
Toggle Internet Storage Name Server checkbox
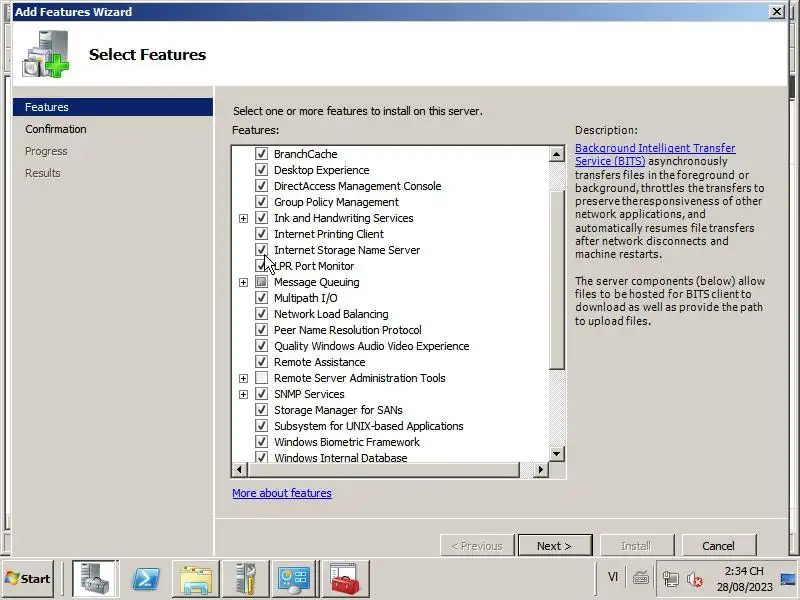(x=261, y=249)
